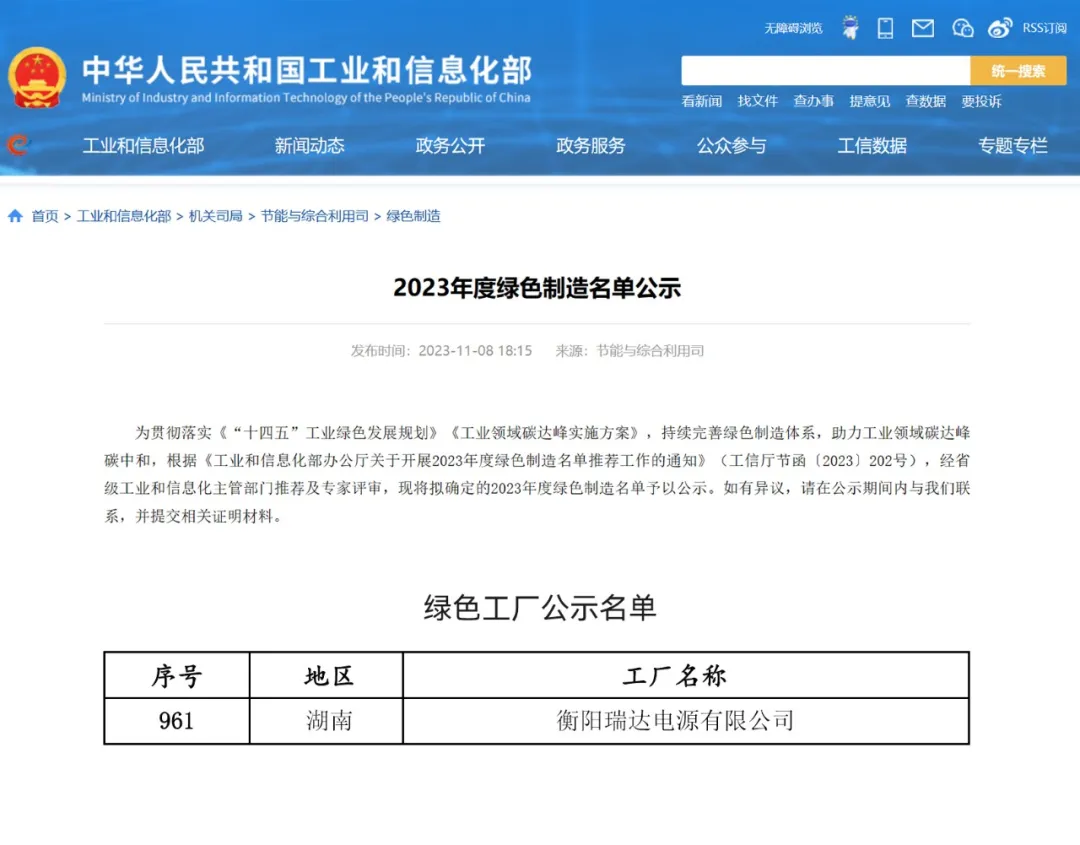1080x845 pixels.
Task: Open the 政务公开 navigation menu
Action: [x=450, y=146]
